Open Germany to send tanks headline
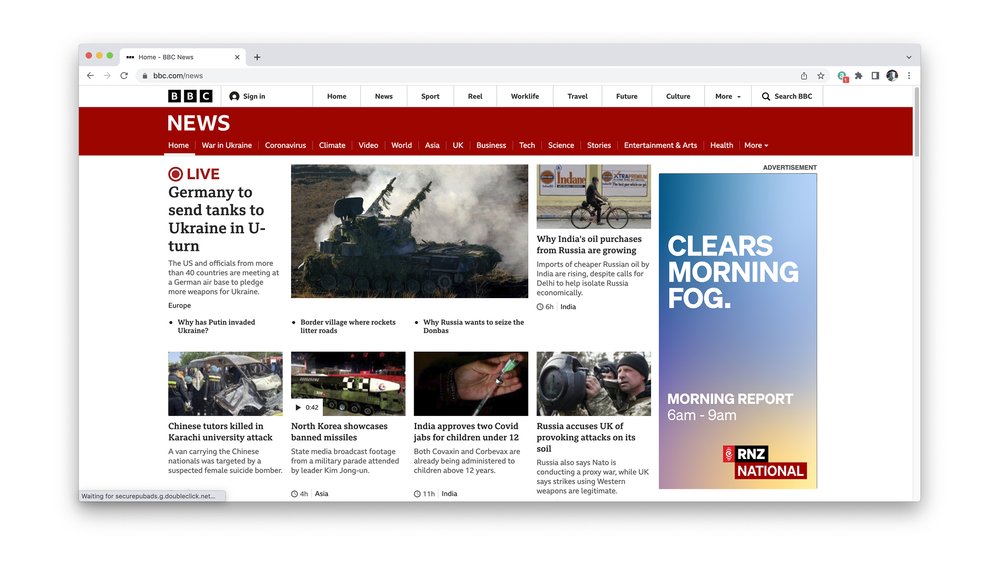The image size is (1000, 563). tap(217, 219)
